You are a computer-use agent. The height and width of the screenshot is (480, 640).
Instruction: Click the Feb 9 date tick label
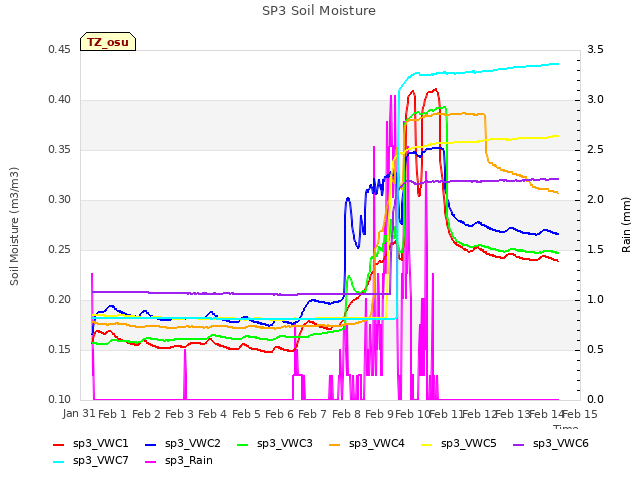point(379,414)
